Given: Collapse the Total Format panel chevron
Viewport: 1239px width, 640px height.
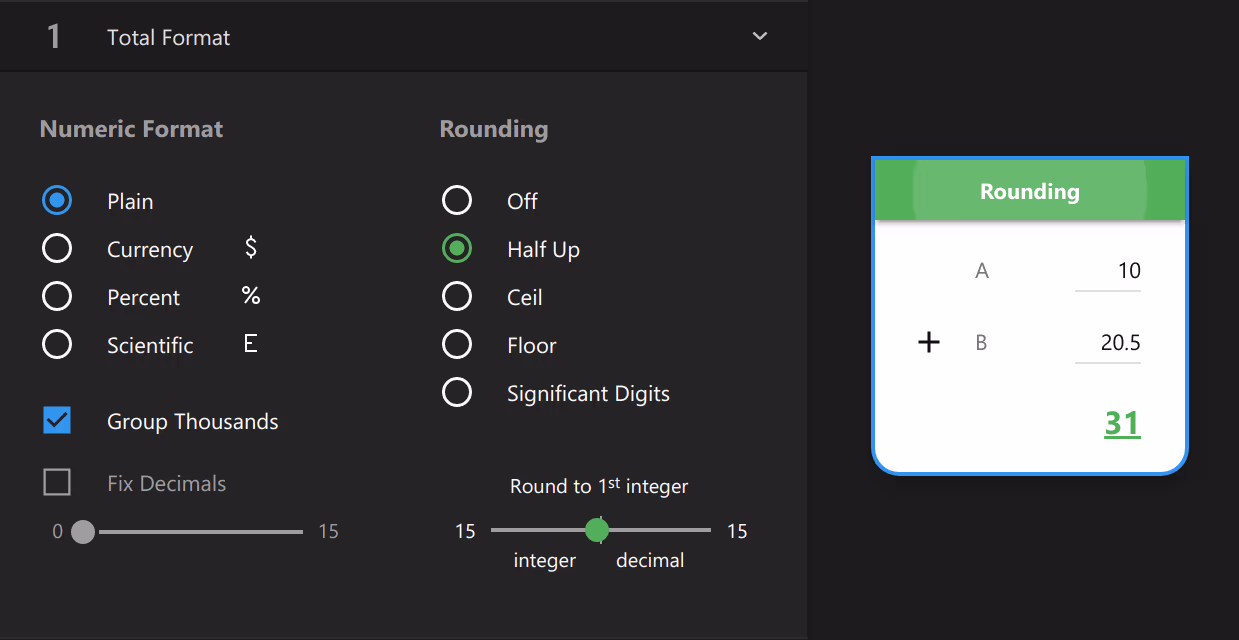Looking at the screenshot, I should click(760, 37).
